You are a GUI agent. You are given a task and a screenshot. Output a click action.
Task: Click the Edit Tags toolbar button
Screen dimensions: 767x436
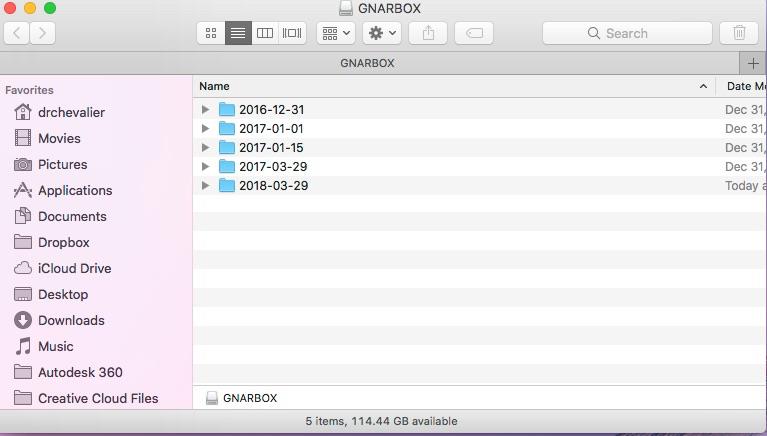point(474,33)
